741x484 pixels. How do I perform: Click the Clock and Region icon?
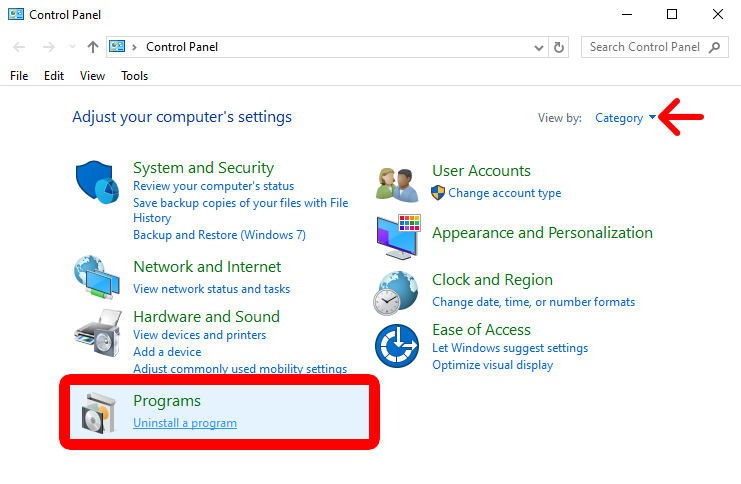(x=396, y=291)
